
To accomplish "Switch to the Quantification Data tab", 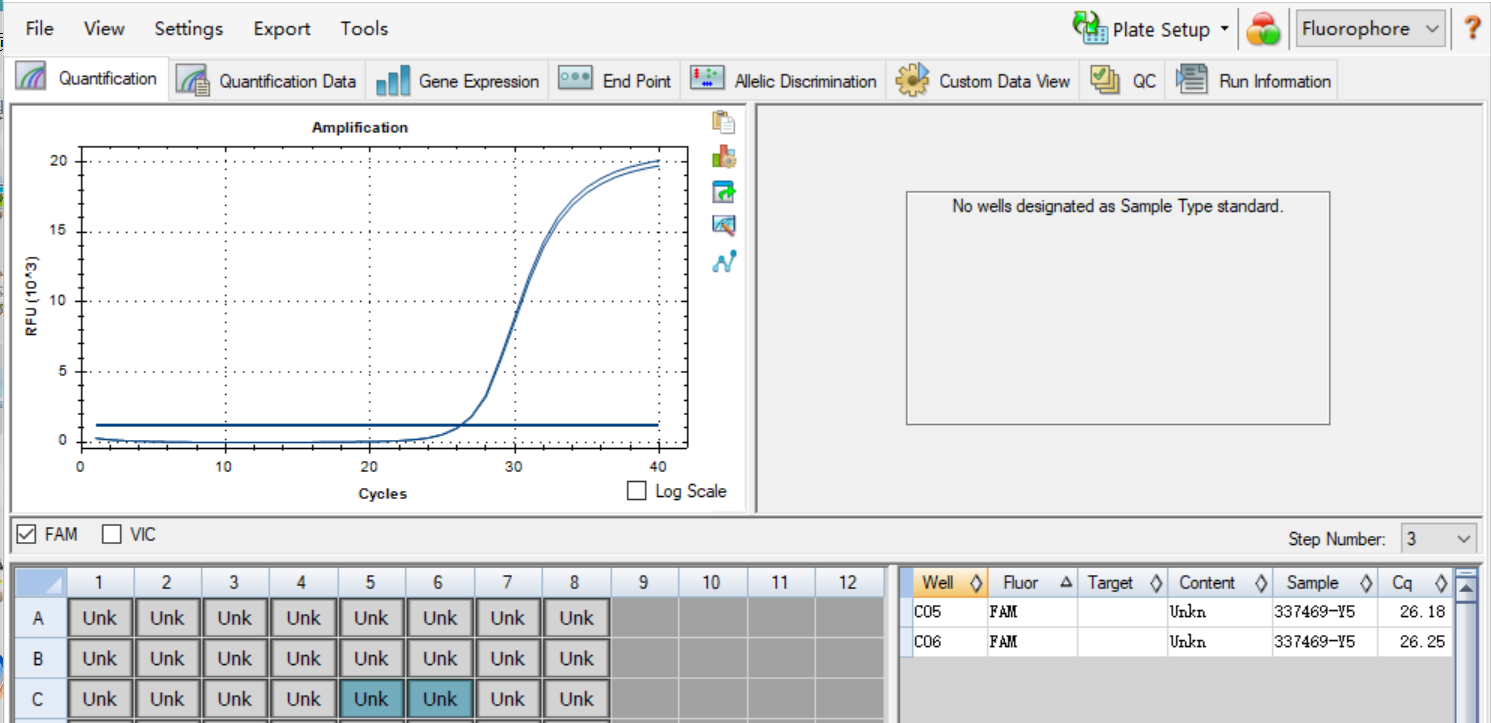I will [x=266, y=81].
